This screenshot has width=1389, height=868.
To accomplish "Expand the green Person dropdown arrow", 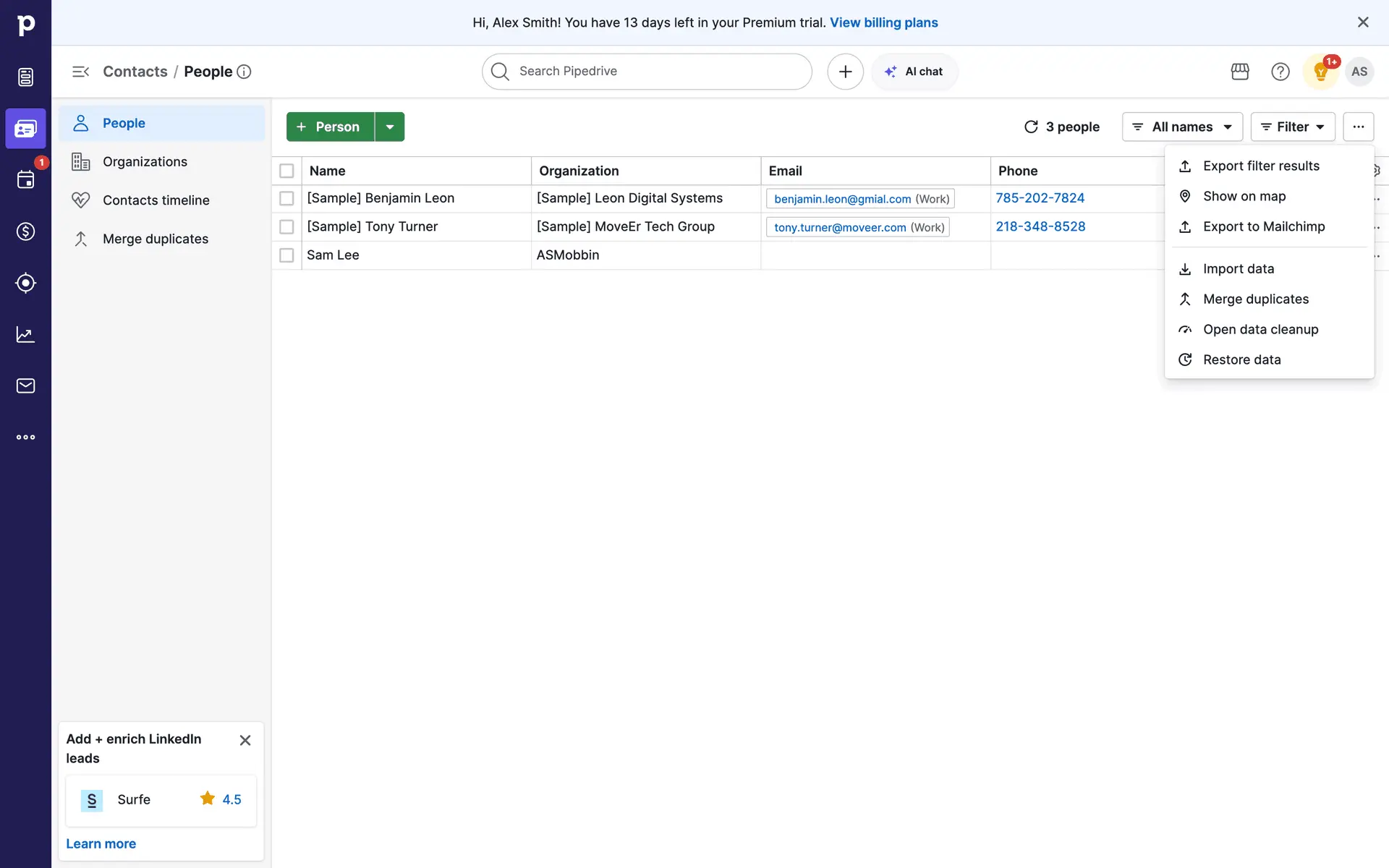I will point(390,127).
